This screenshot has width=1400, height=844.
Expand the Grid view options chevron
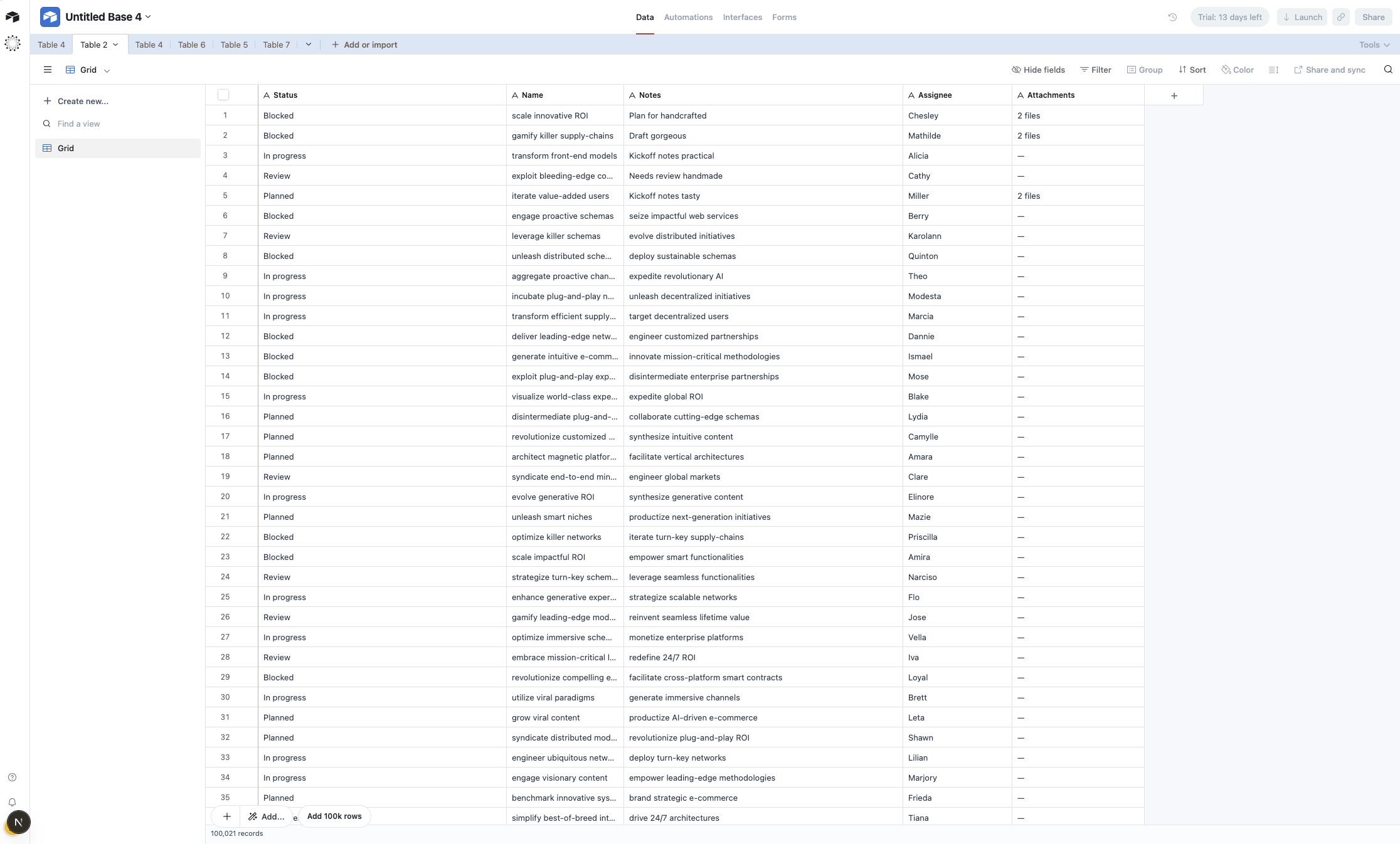[107, 70]
